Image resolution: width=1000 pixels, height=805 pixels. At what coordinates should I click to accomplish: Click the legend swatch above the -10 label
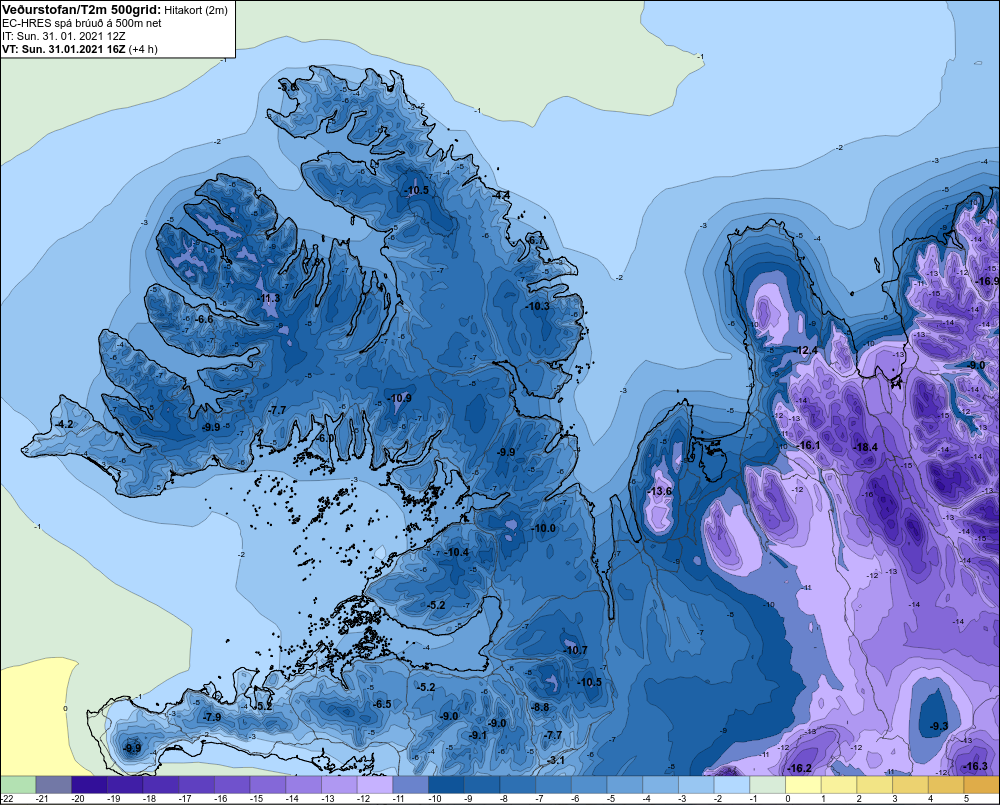coord(446,785)
